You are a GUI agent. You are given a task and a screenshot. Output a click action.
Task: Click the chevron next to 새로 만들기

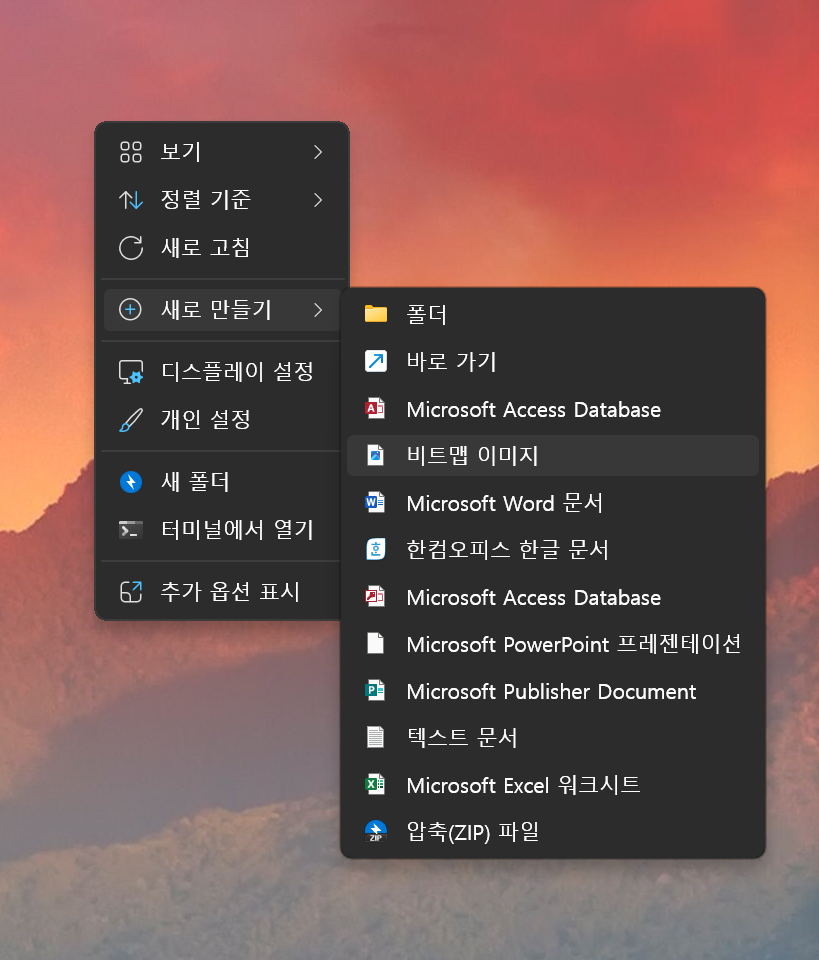[x=318, y=310]
